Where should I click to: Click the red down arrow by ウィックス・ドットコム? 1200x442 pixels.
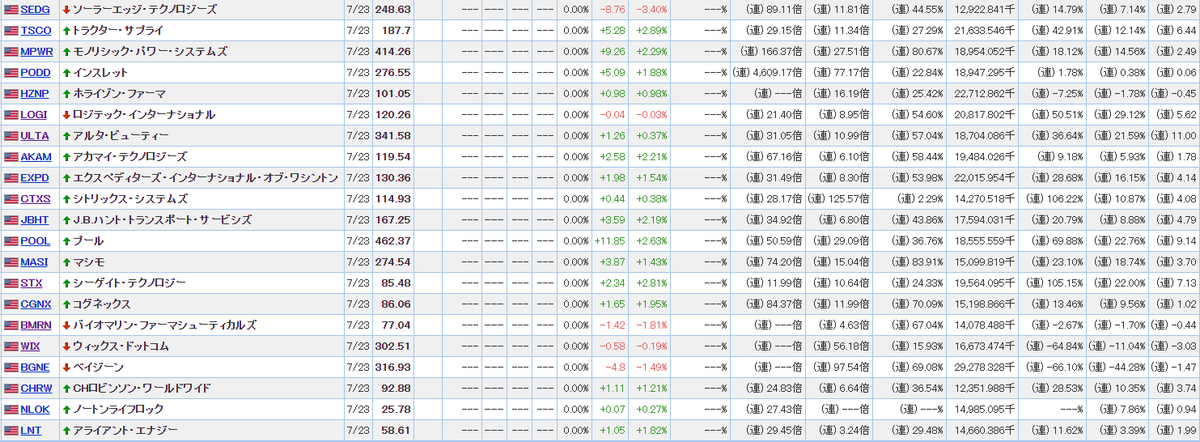pyautogui.click(x=66, y=345)
